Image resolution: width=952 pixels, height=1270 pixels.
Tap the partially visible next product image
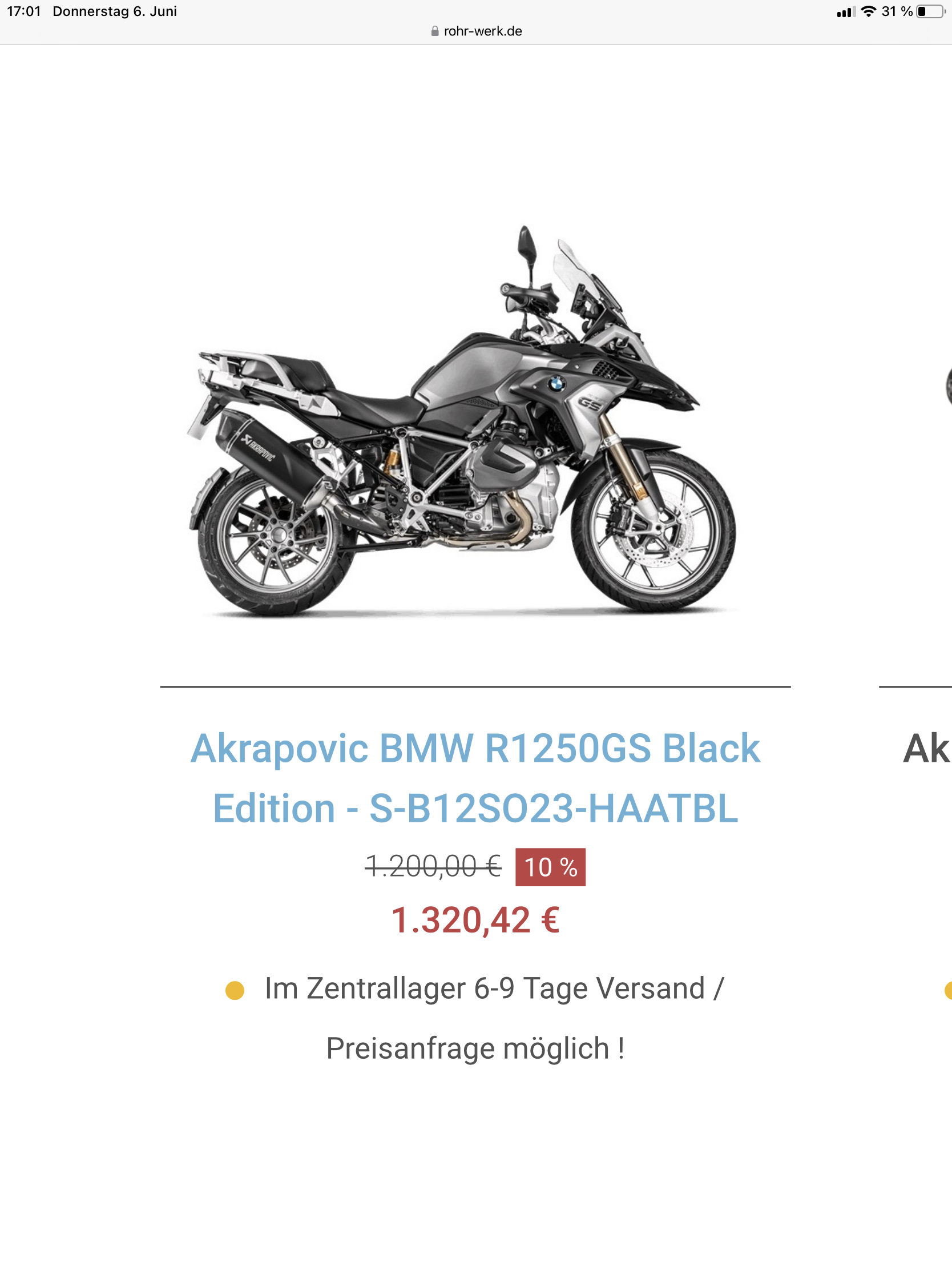click(x=948, y=385)
